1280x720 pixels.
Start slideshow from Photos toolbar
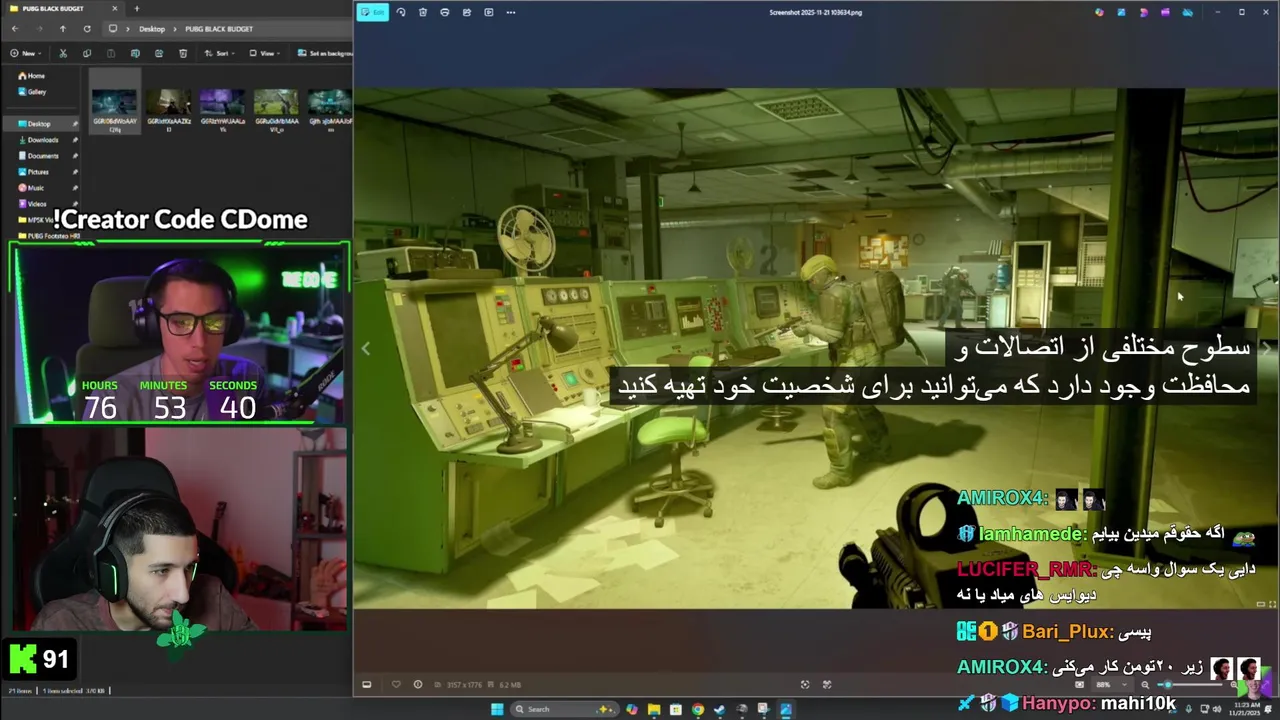pyautogui.click(x=489, y=12)
